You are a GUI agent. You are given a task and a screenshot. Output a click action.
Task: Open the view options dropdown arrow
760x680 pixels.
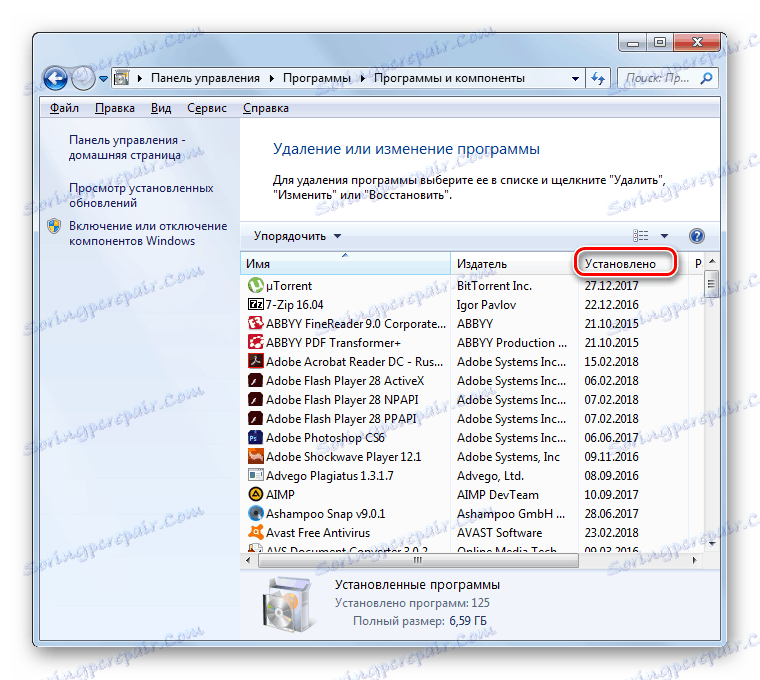tap(664, 236)
